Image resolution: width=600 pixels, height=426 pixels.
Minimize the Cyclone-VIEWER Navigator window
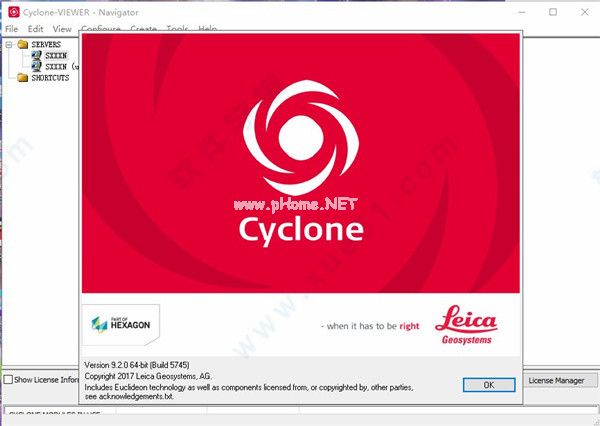click(x=522, y=12)
